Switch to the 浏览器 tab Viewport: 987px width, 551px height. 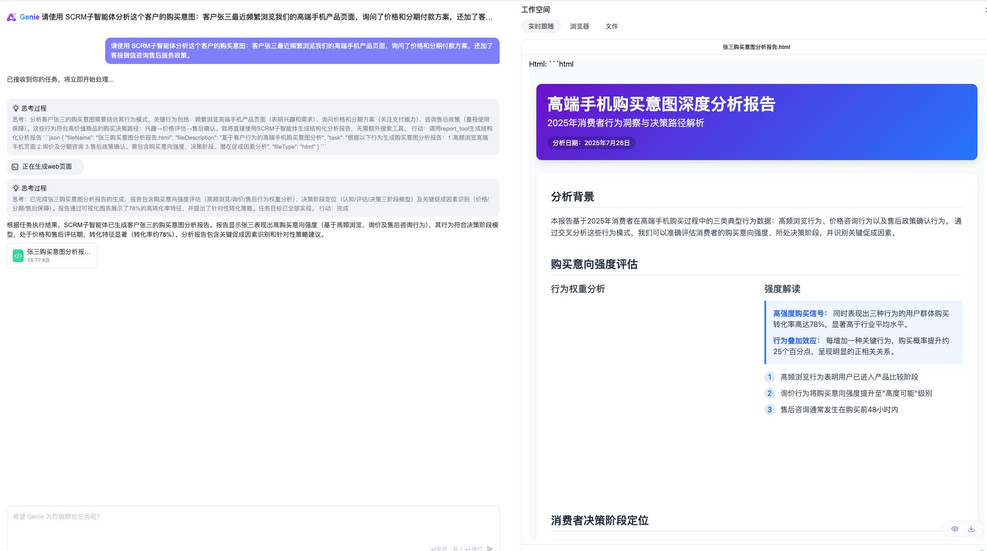pyautogui.click(x=579, y=26)
